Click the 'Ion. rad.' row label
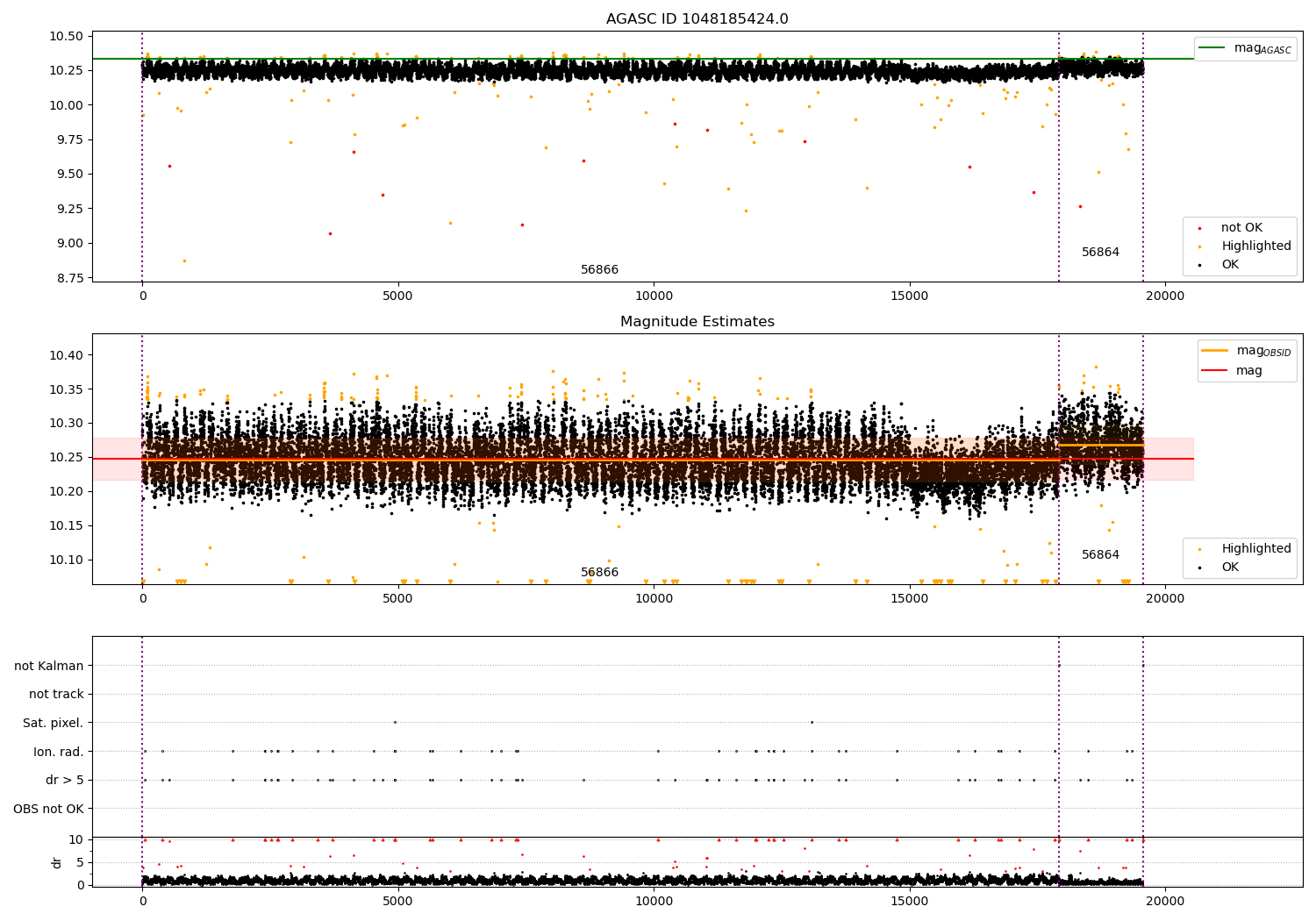This screenshot has height=921, width=1316. (x=59, y=752)
